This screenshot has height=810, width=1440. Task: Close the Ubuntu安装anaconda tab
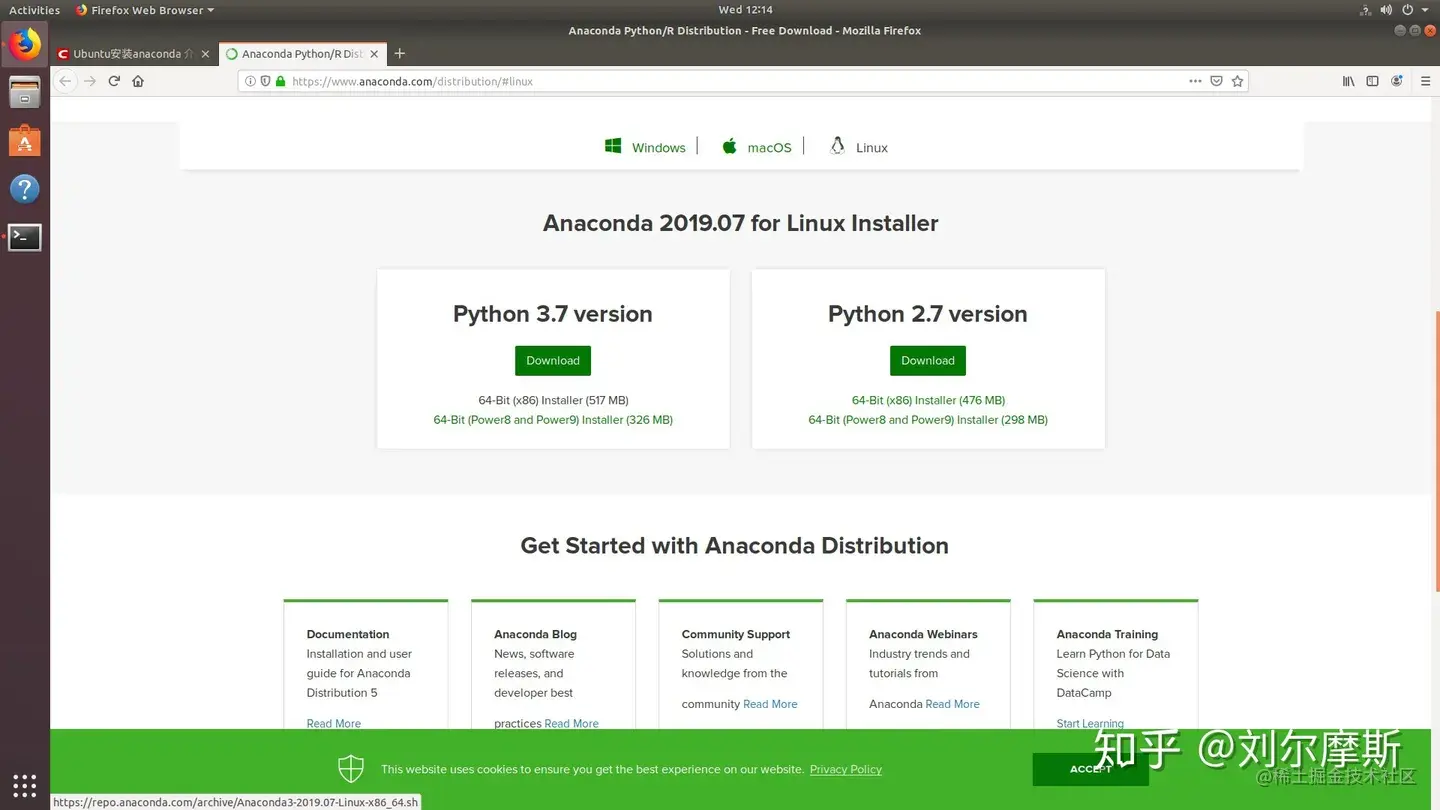[205, 54]
